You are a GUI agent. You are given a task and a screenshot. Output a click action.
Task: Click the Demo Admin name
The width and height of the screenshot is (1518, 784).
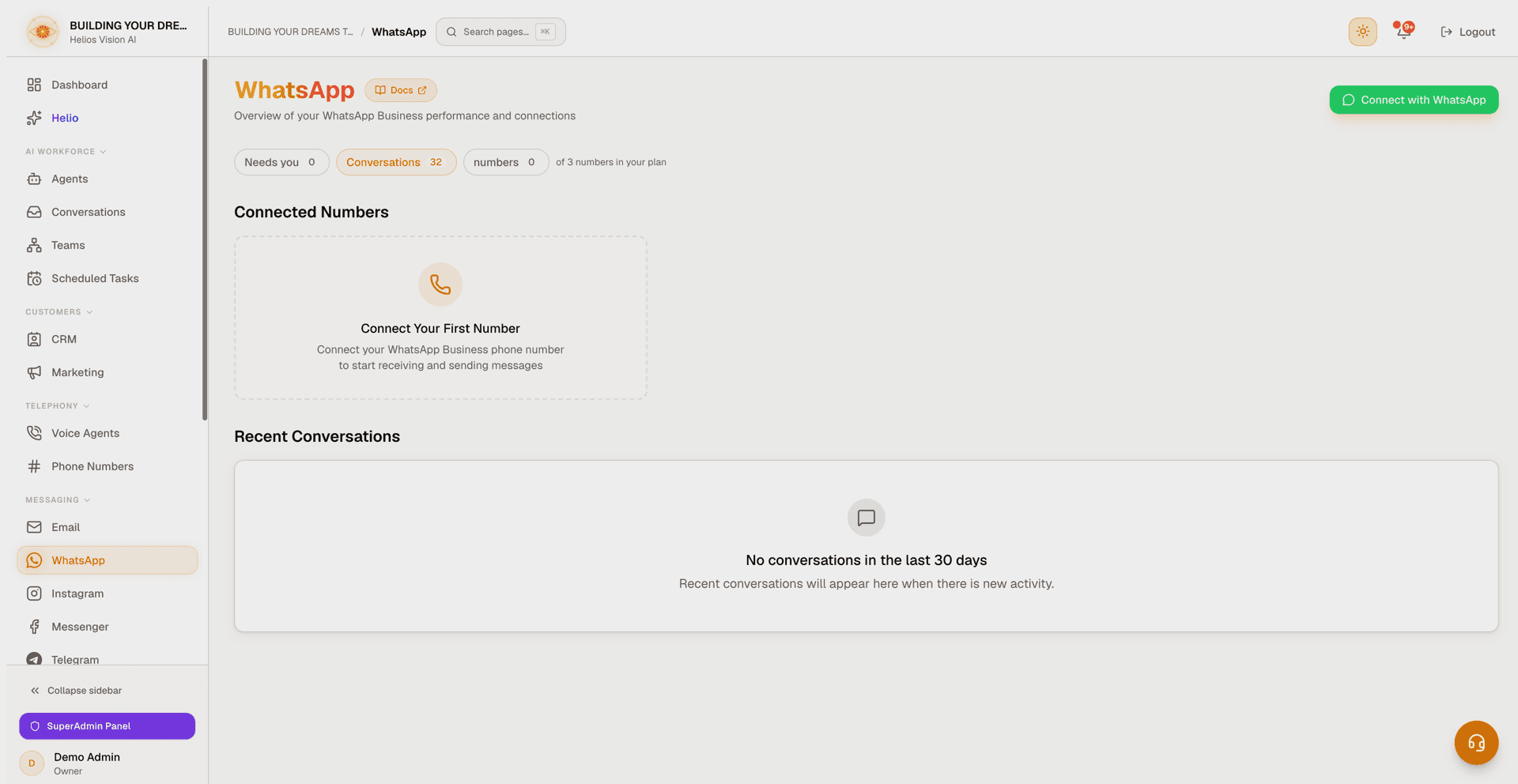coord(87,757)
